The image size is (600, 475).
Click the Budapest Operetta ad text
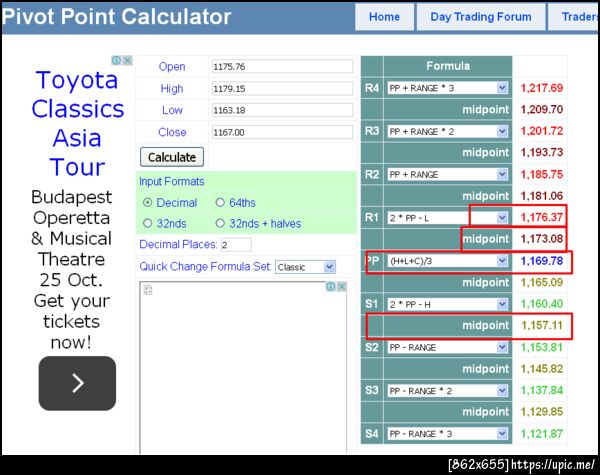tap(72, 269)
